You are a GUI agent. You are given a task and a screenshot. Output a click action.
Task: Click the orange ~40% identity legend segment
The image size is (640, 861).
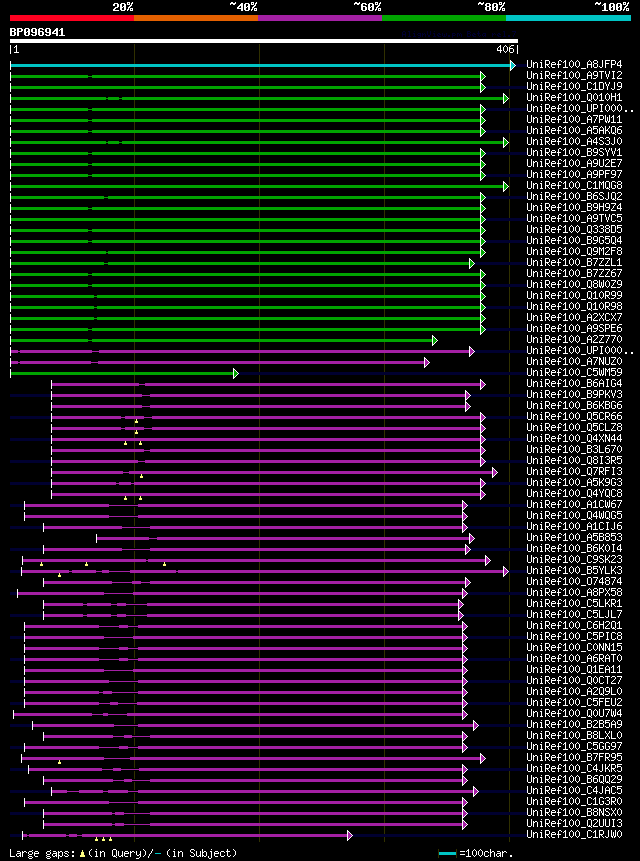pos(196,18)
